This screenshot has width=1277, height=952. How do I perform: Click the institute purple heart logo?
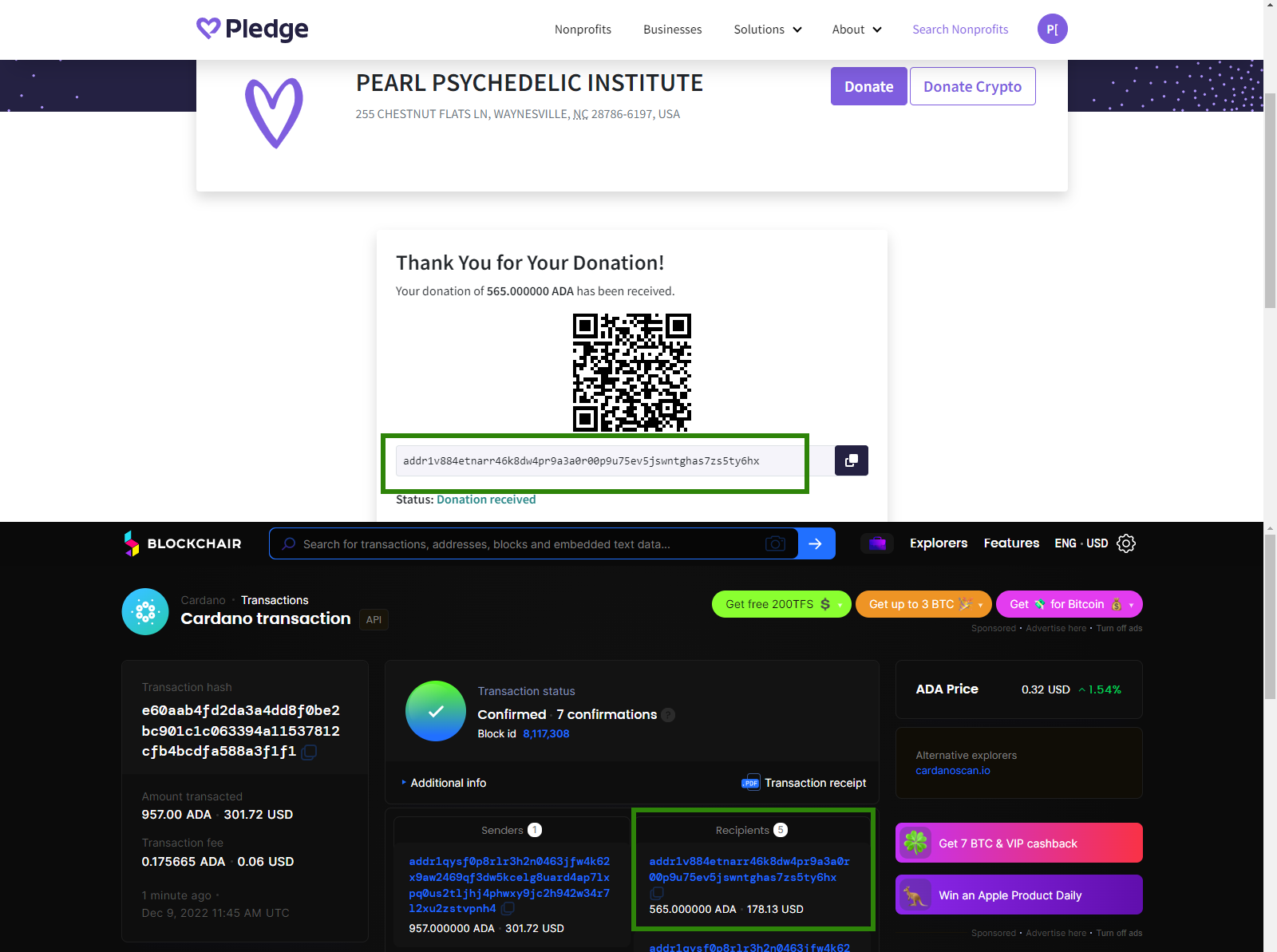pyautogui.click(x=274, y=113)
